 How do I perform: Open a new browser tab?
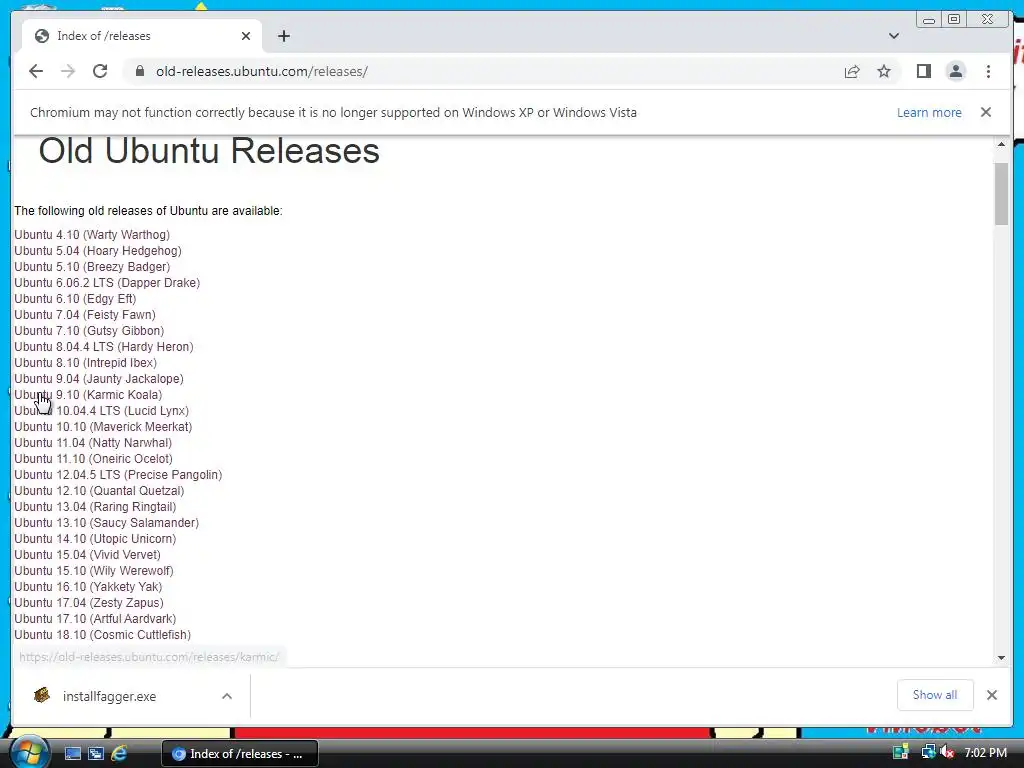point(283,36)
